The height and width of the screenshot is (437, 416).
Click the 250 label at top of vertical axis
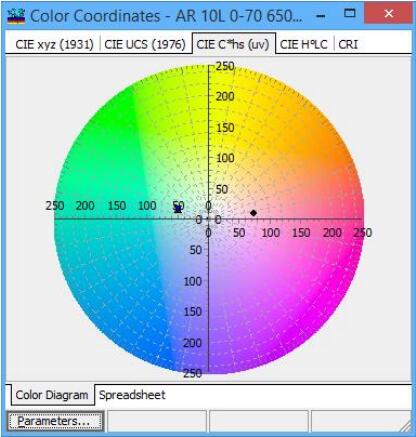225,66
